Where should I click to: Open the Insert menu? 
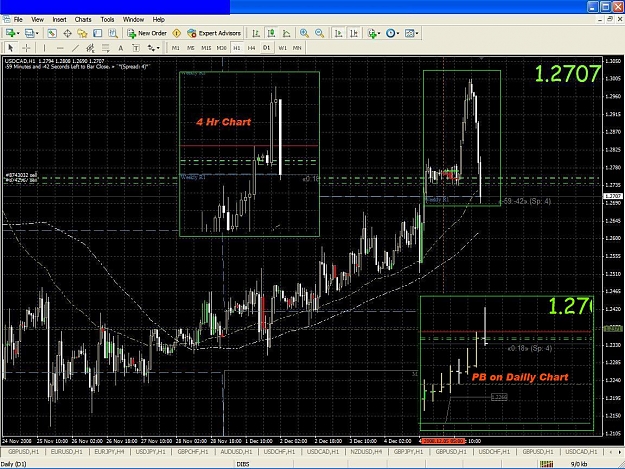(59, 20)
